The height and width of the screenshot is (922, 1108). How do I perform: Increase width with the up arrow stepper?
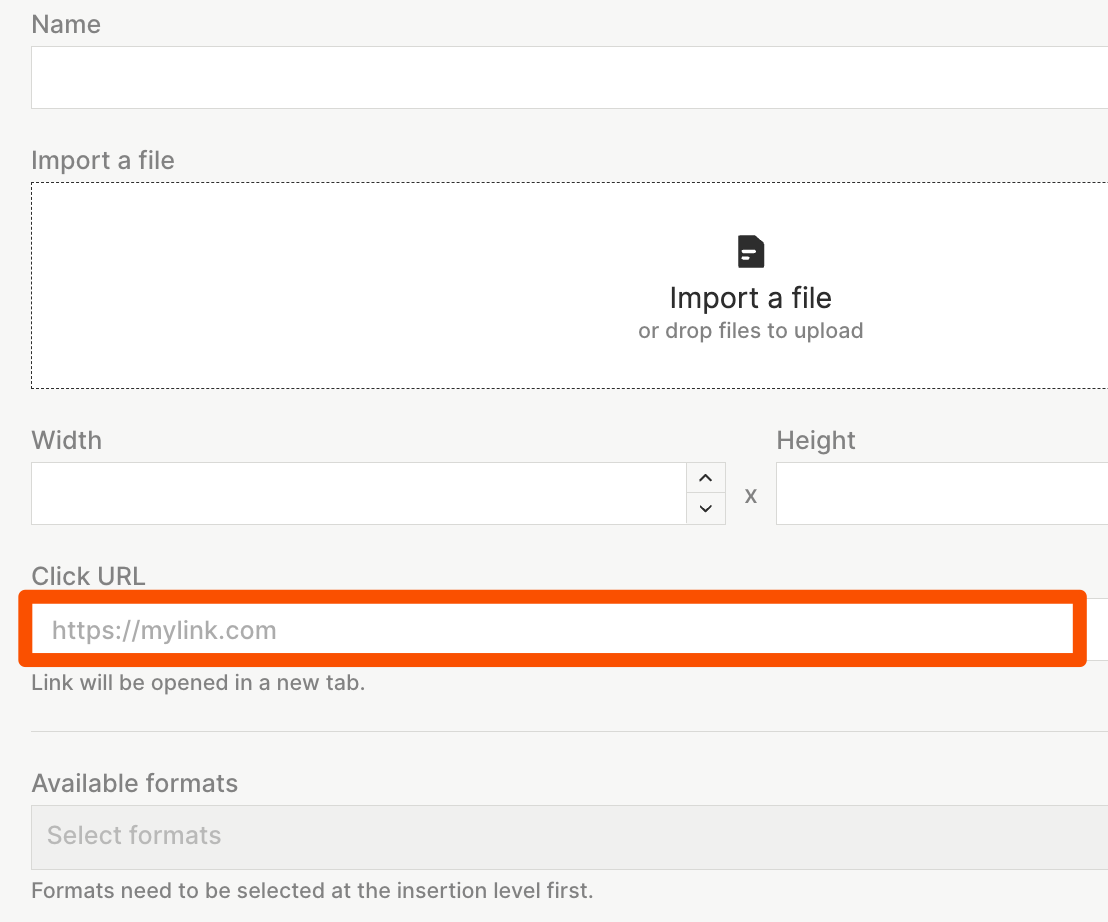pos(705,478)
